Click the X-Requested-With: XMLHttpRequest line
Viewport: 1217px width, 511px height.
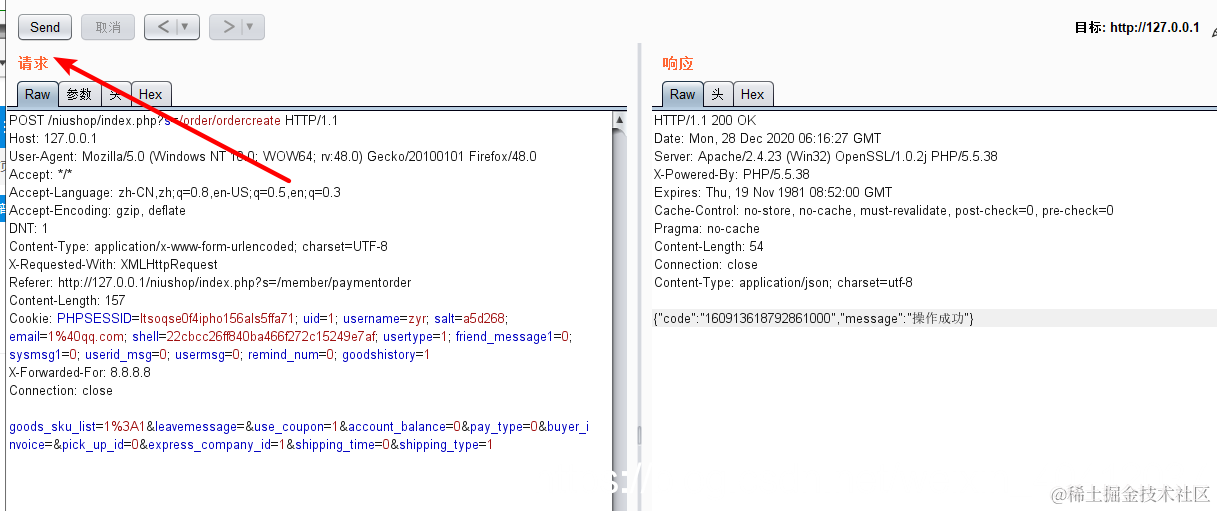coord(113,264)
